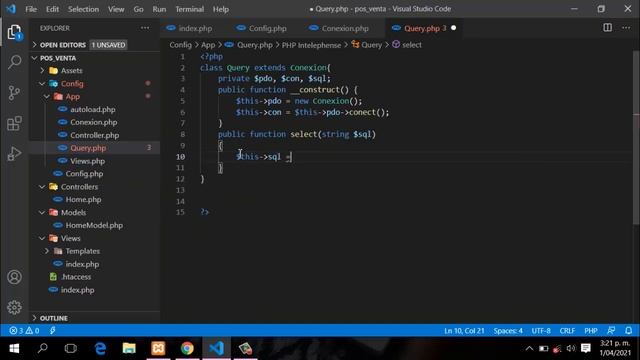The height and width of the screenshot is (360, 640).
Task: Change indentation via Spaces: 4
Action: click(508, 331)
